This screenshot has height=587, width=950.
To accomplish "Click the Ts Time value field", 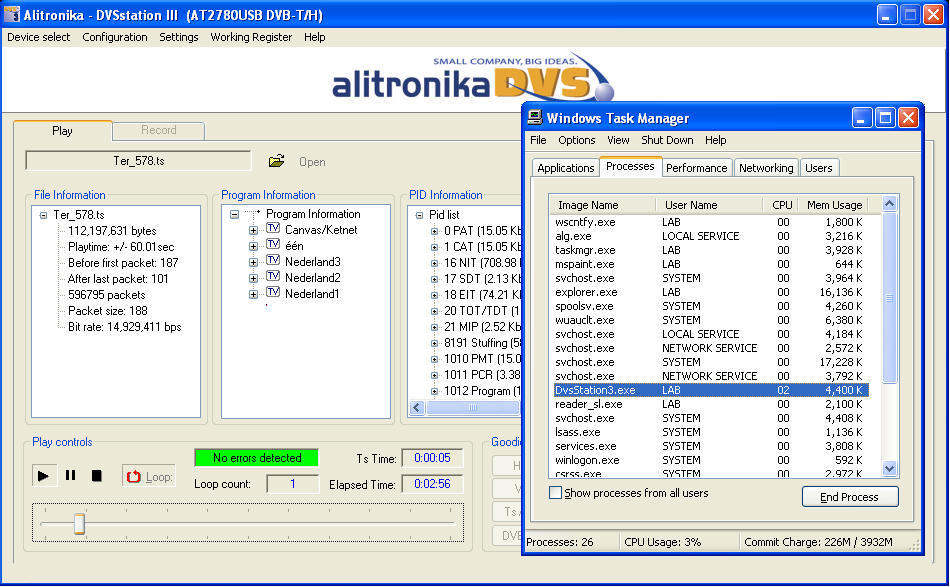I will [x=433, y=458].
